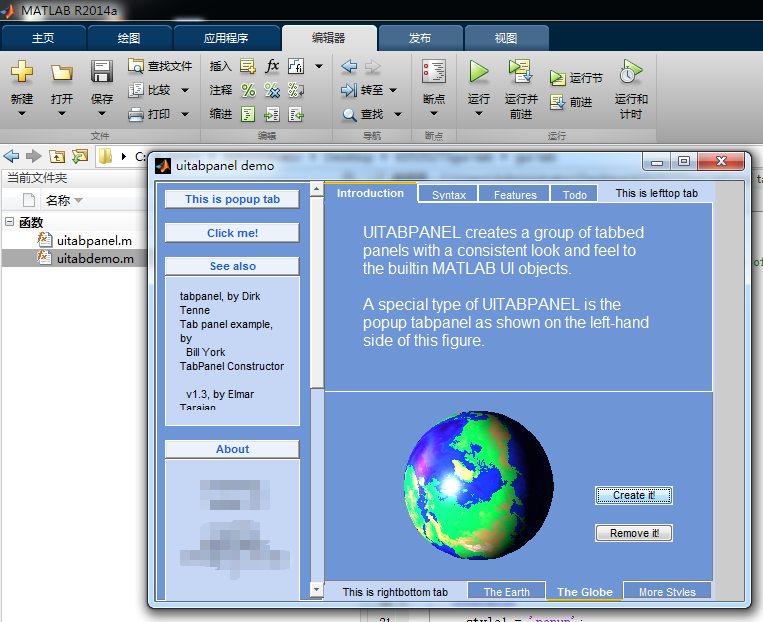Click the Advance (前进) icon
Image resolution: width=763 pixels, height=622 pixels.
coord(557,102)
